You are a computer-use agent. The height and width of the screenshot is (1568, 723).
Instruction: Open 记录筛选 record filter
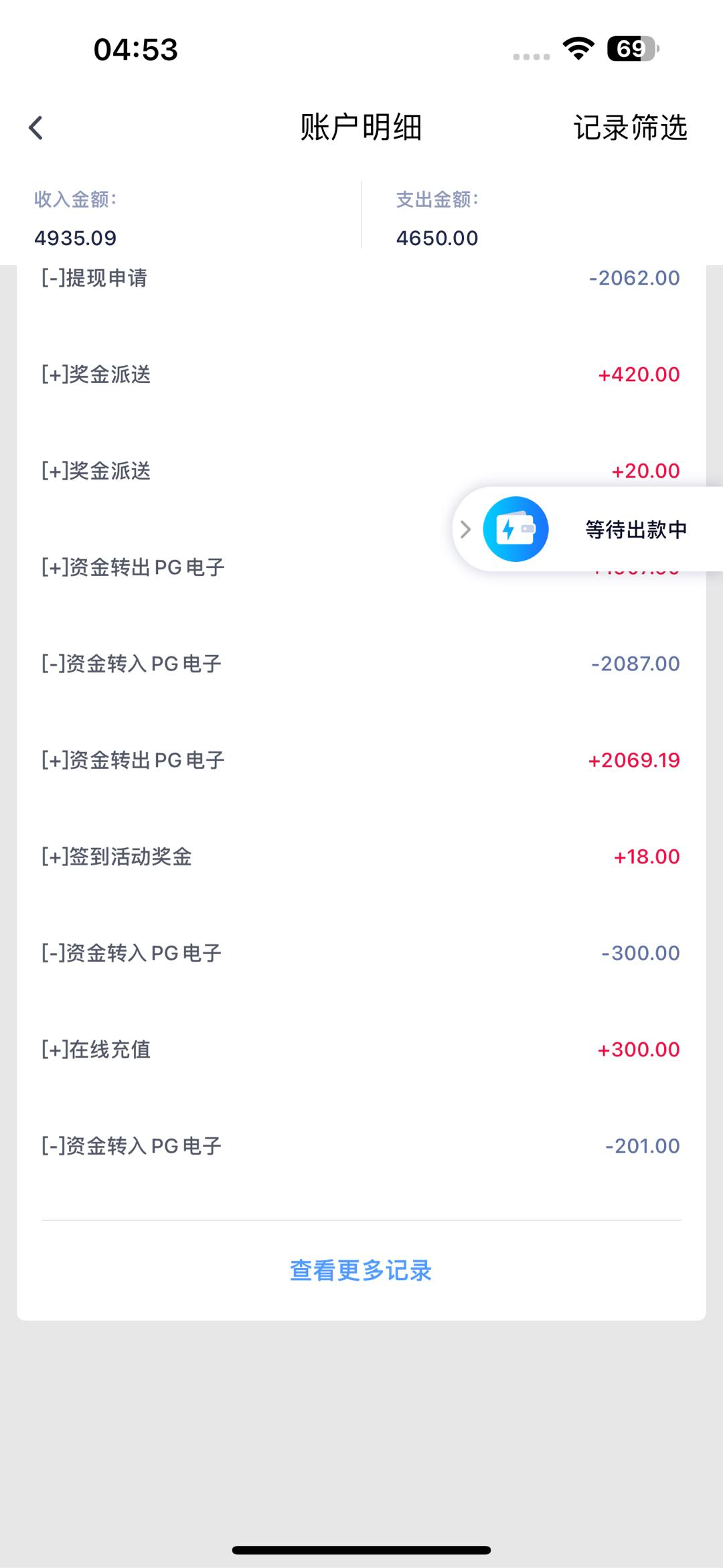[630, 127]
